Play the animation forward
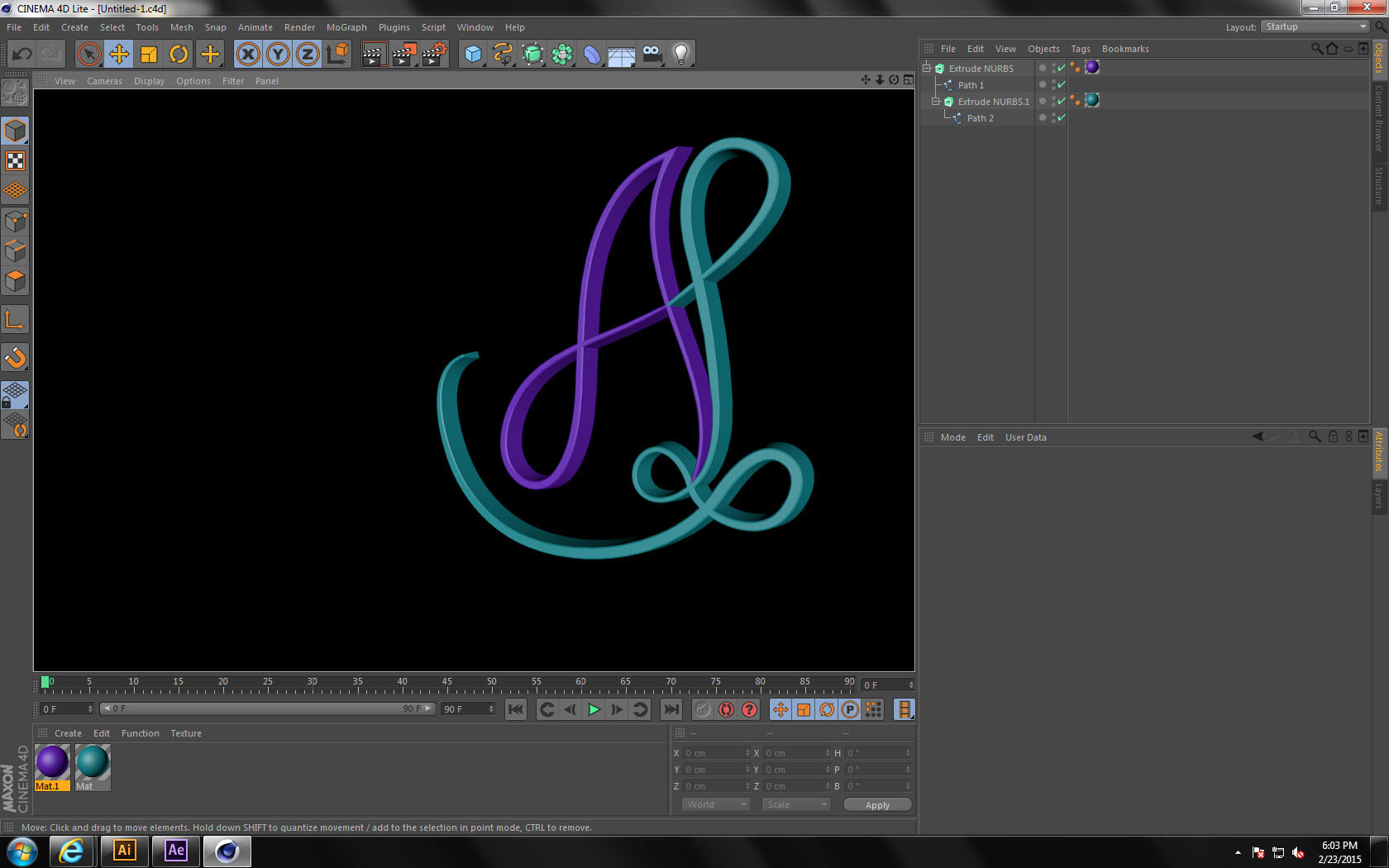1389x868 pixels. [594, 709]
